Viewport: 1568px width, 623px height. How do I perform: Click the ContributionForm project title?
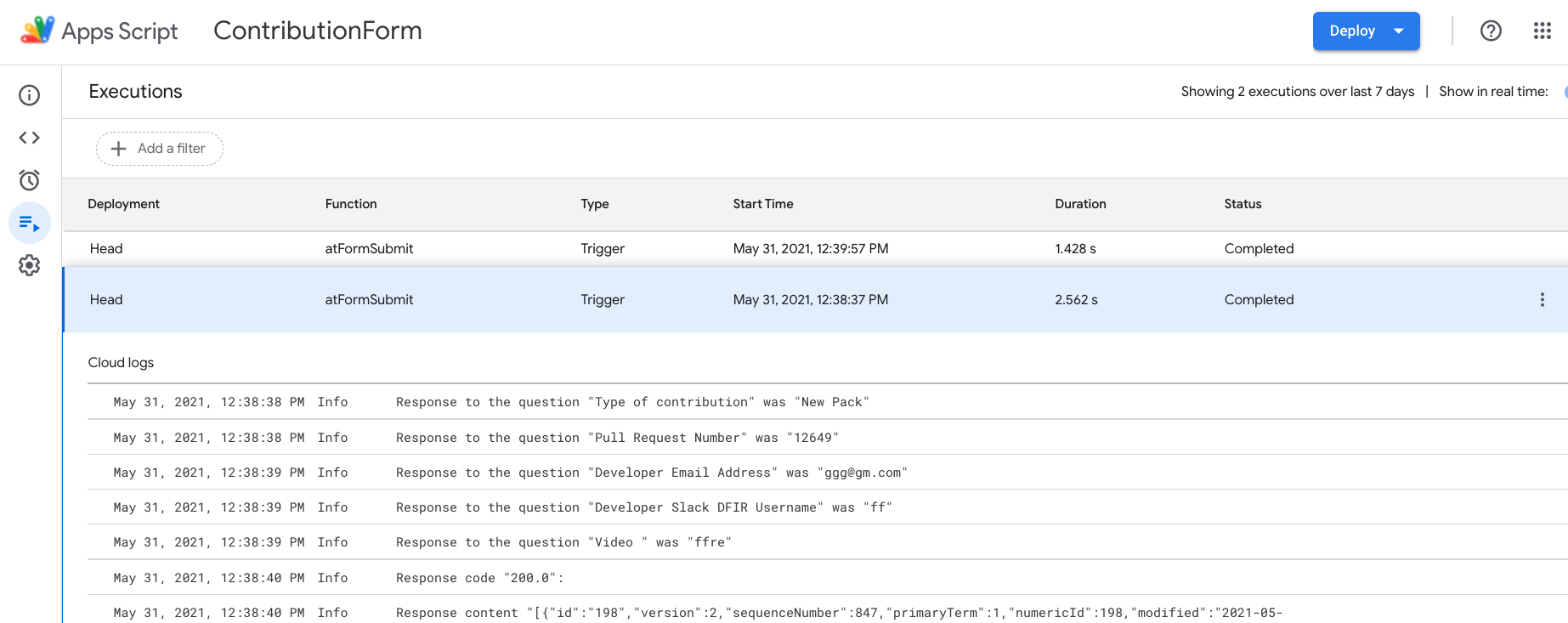(317, 31)
